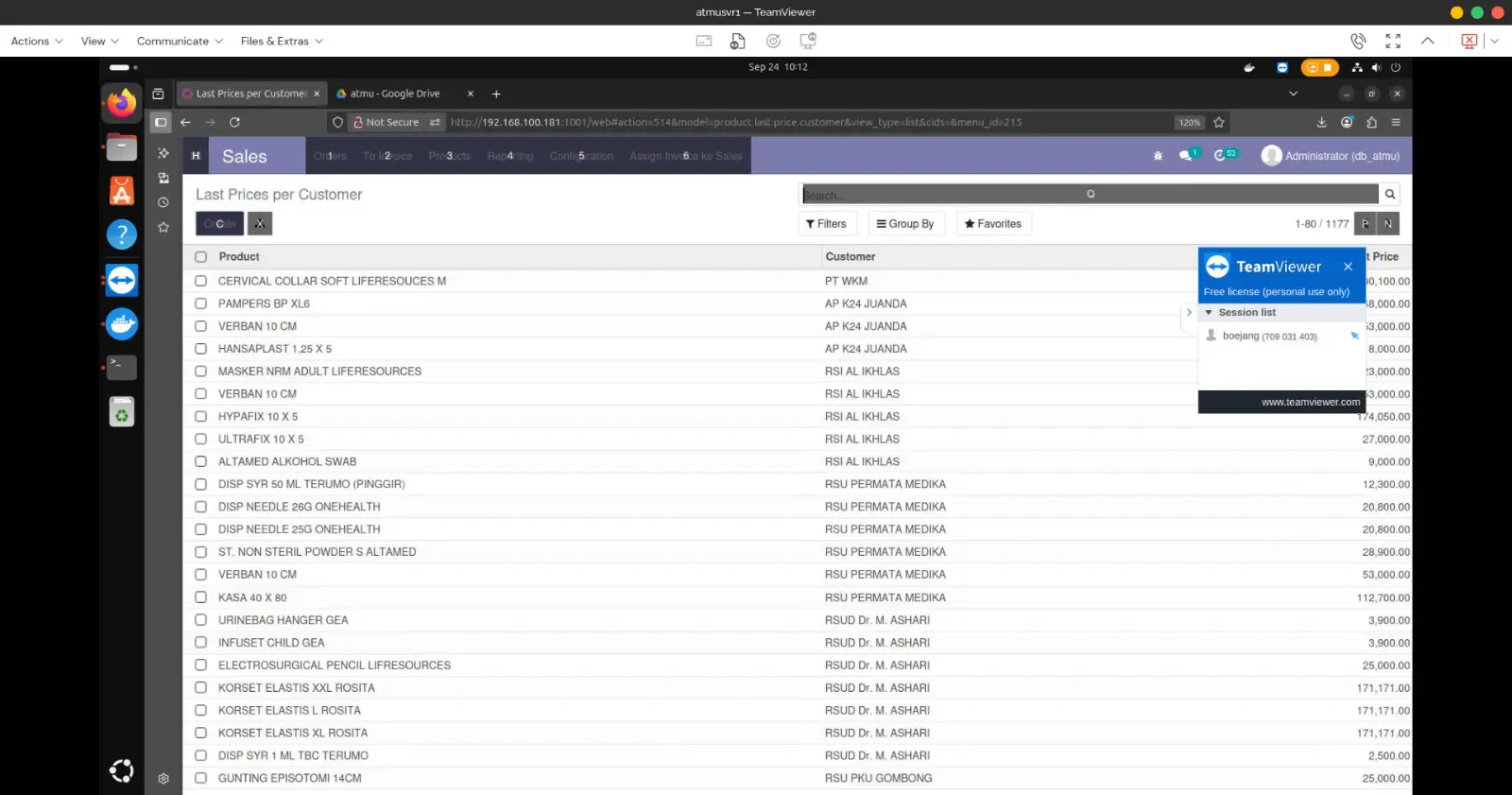Click the search magnifier icon in Odoo
This screenshot has height=795, width=1512.
pos(1389,195)
